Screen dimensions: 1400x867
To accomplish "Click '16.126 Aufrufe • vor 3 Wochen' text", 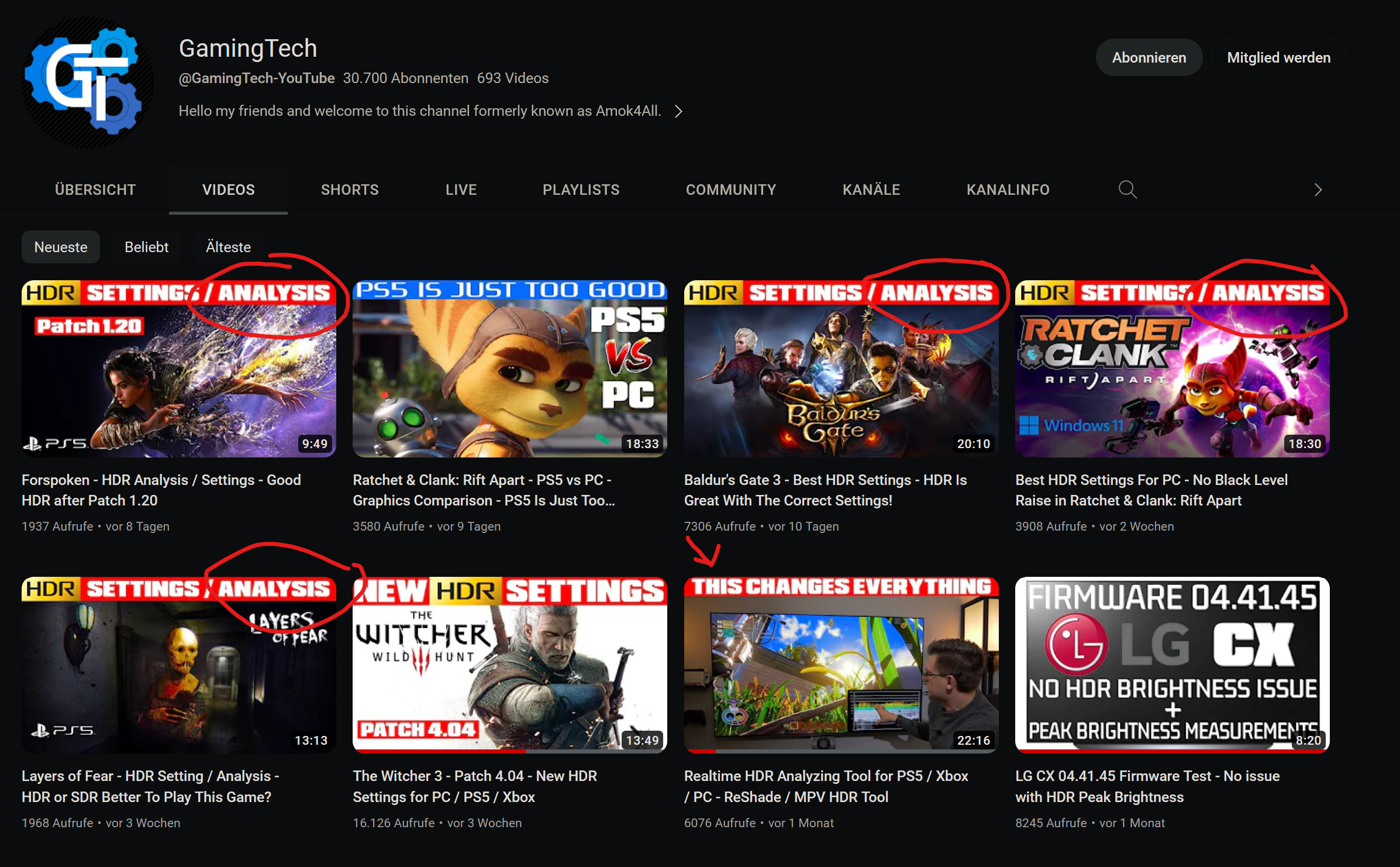I will (x=437, y=823).
